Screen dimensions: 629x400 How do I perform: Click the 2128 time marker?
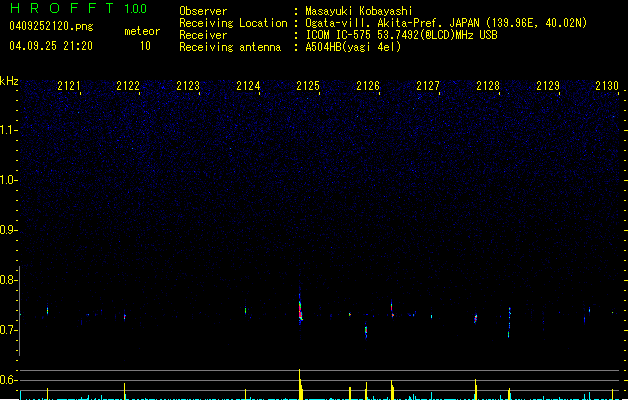tap(488, 86)
